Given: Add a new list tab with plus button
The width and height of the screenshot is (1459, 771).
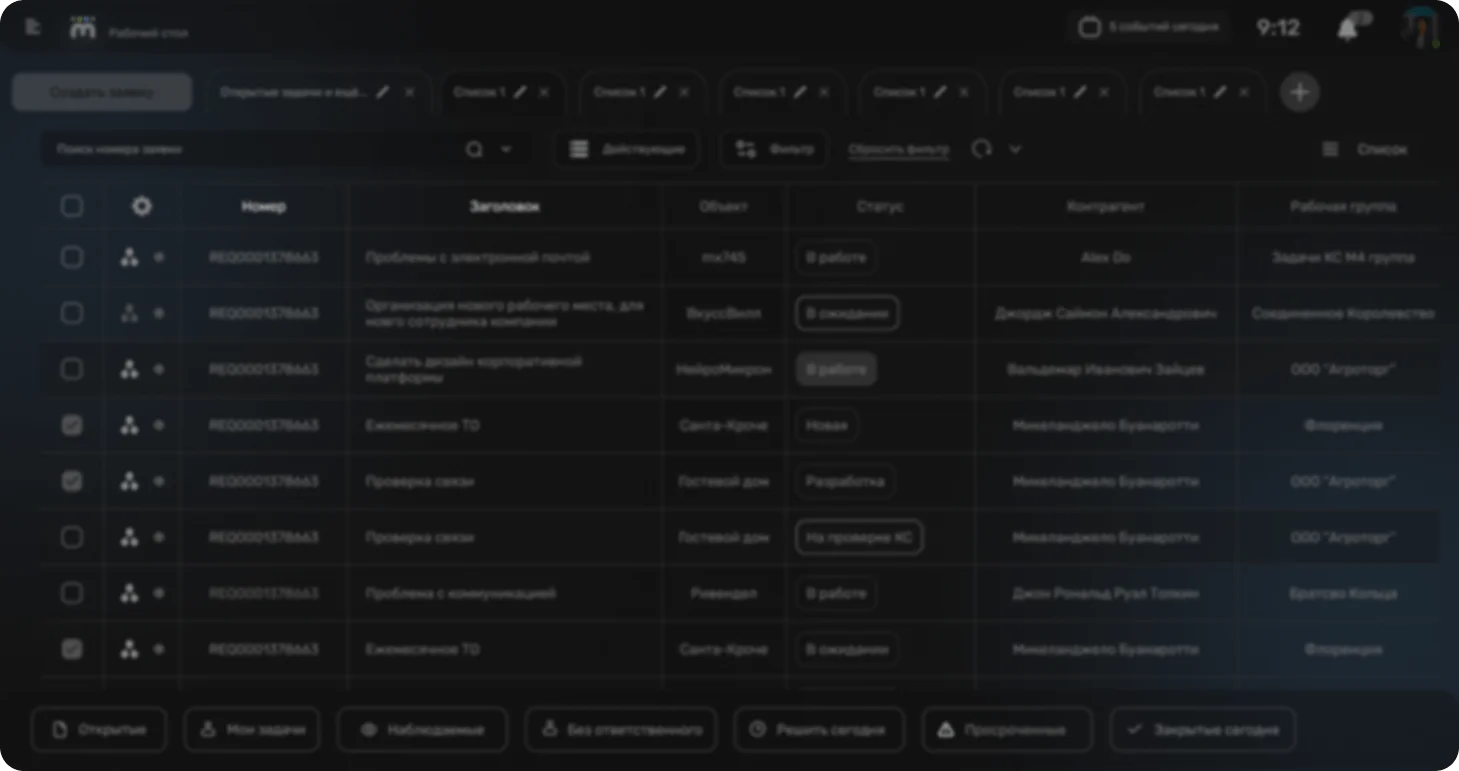Looking at the screenshot, I should pyautogui.click(x=1299, y=92).
